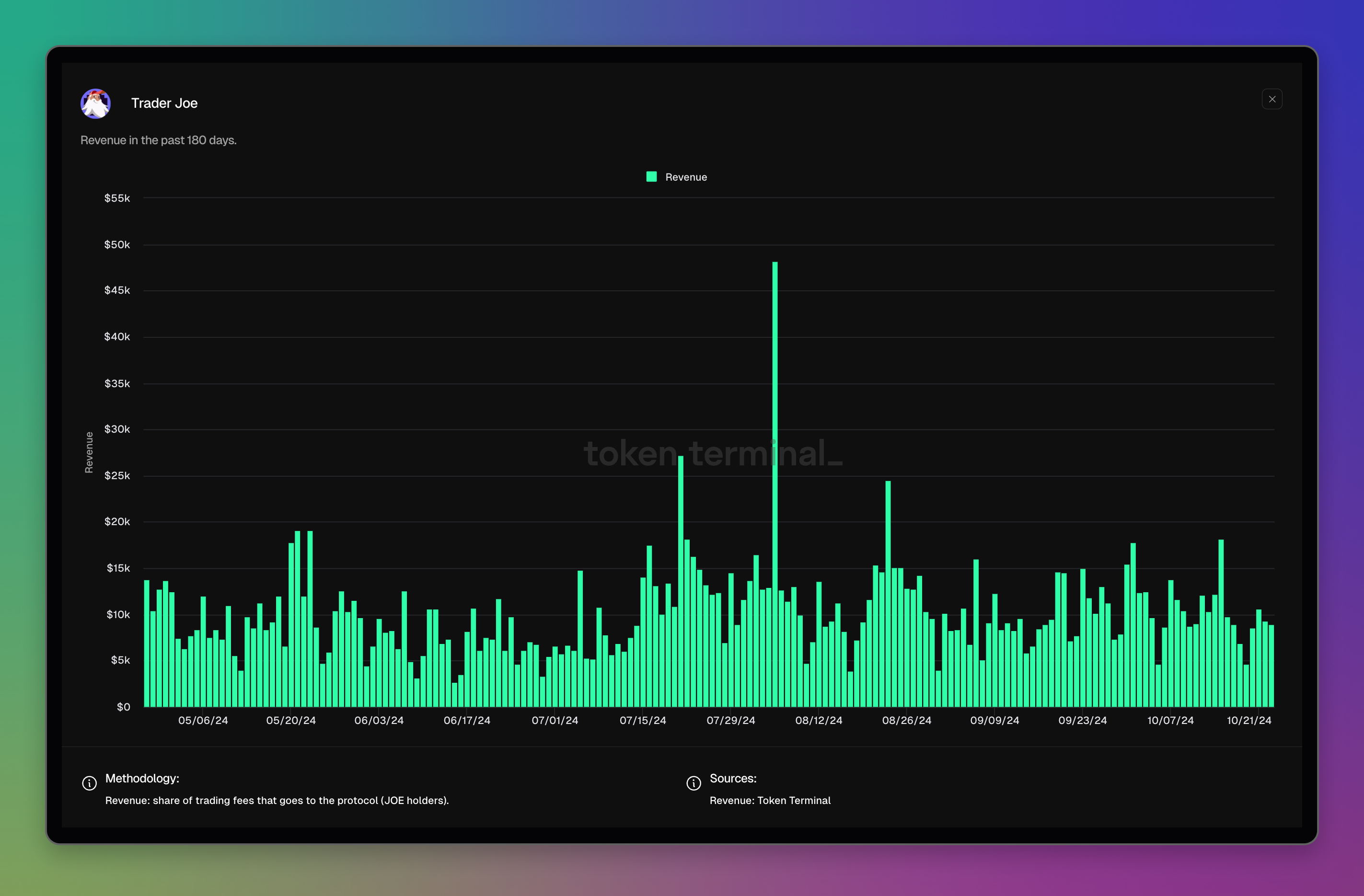The image size is (1364, 896).
Task: Click 'Revenue: Token Terminal' source text
Action: click(770, 800)
